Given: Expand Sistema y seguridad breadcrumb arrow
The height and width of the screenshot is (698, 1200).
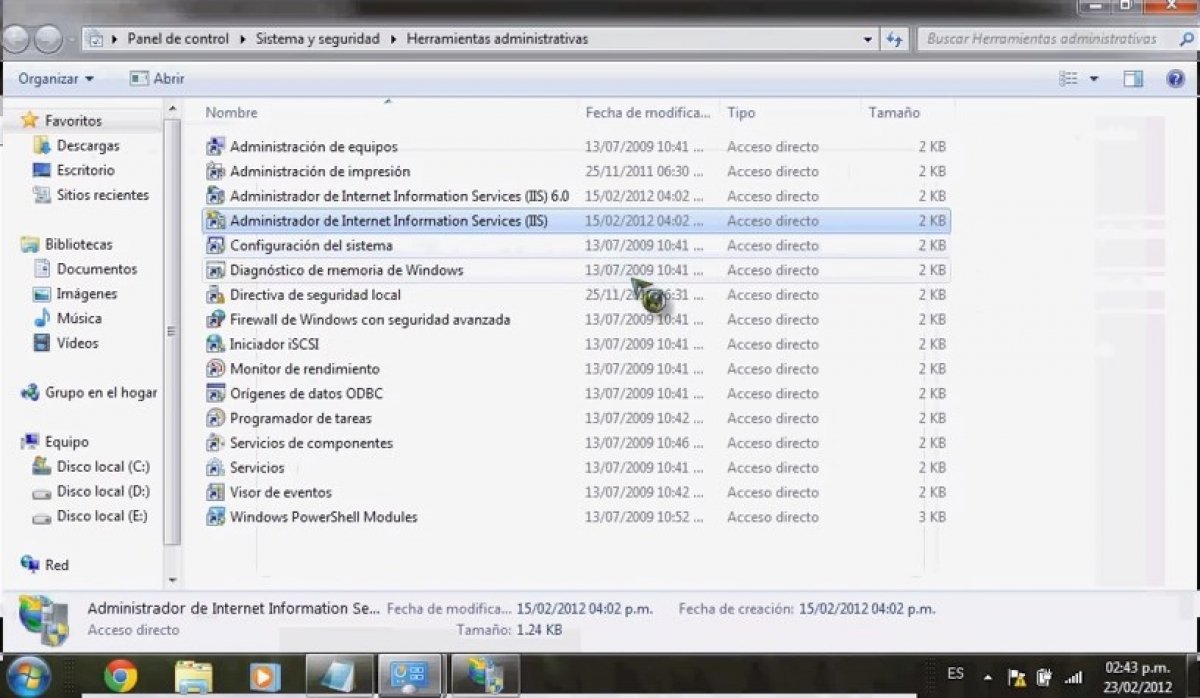Looking at the screenshot, I should 396,39.
